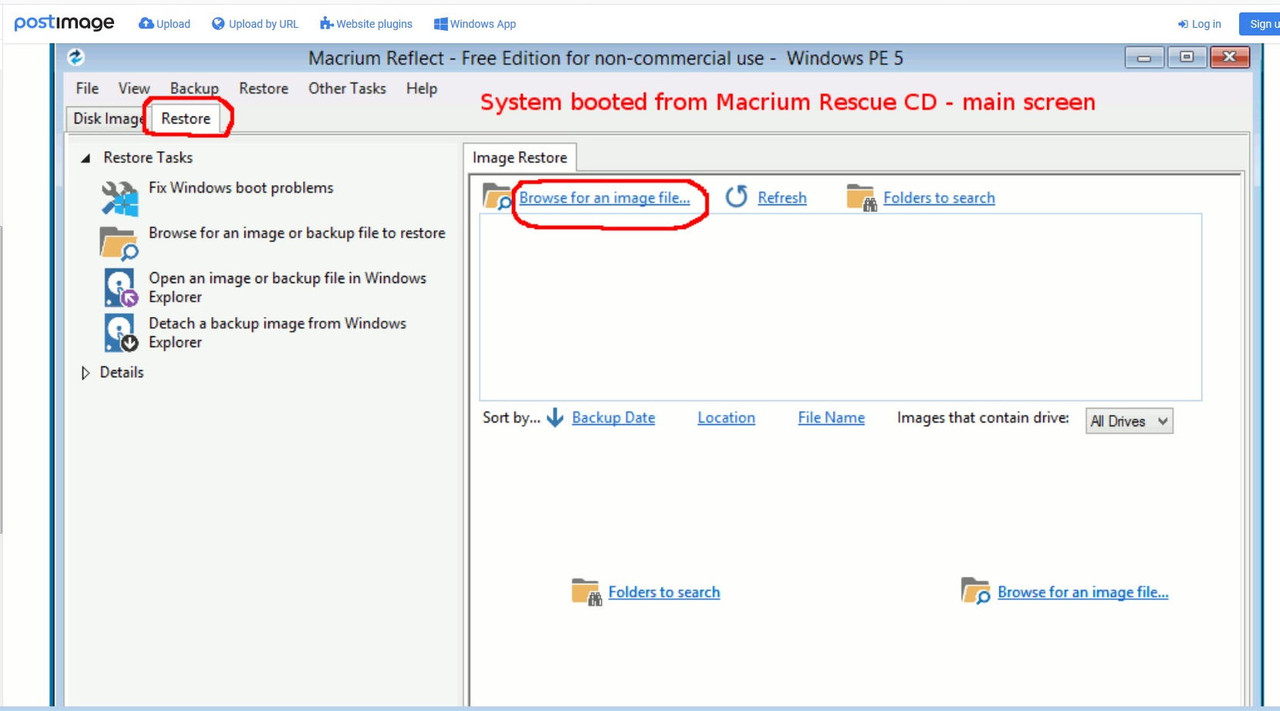Expand the Details section

pos(85,373)
